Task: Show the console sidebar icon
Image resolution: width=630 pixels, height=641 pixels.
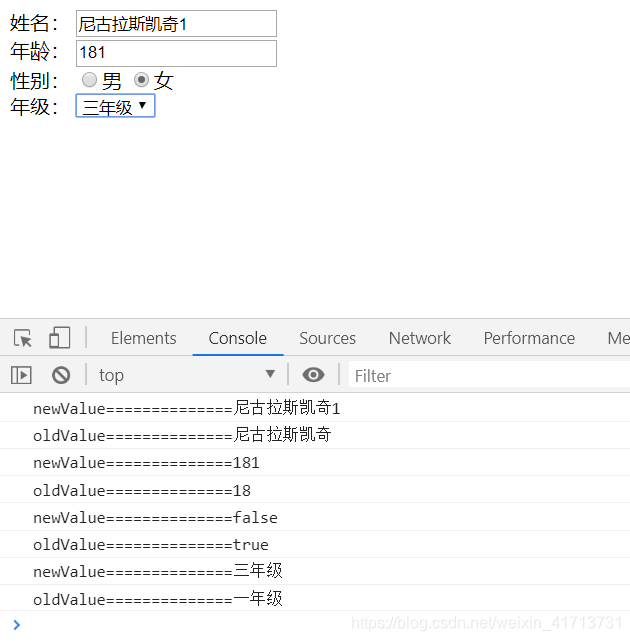Action: pos(21,375)
